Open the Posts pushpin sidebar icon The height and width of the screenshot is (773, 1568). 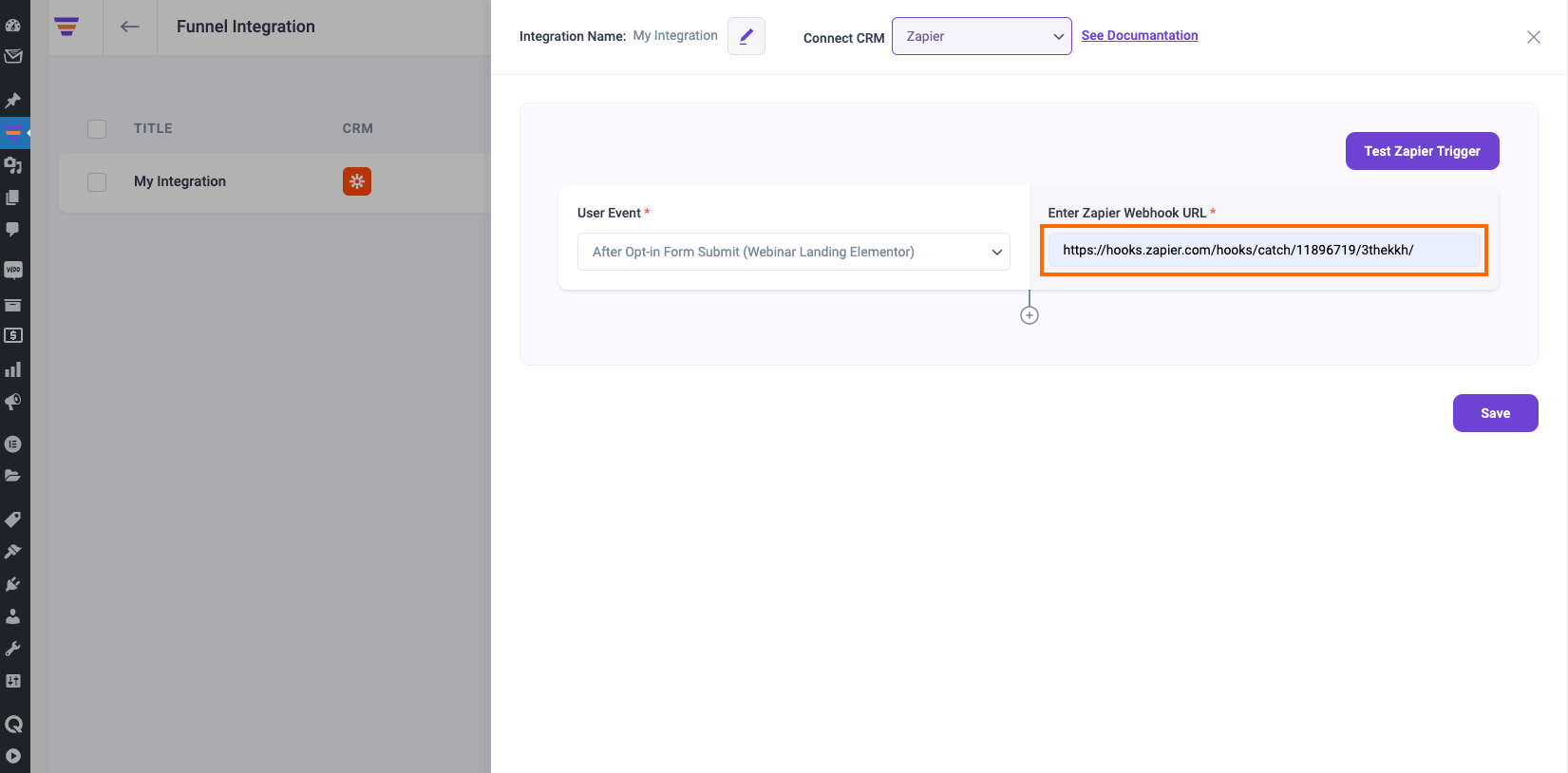pos(13,101)
